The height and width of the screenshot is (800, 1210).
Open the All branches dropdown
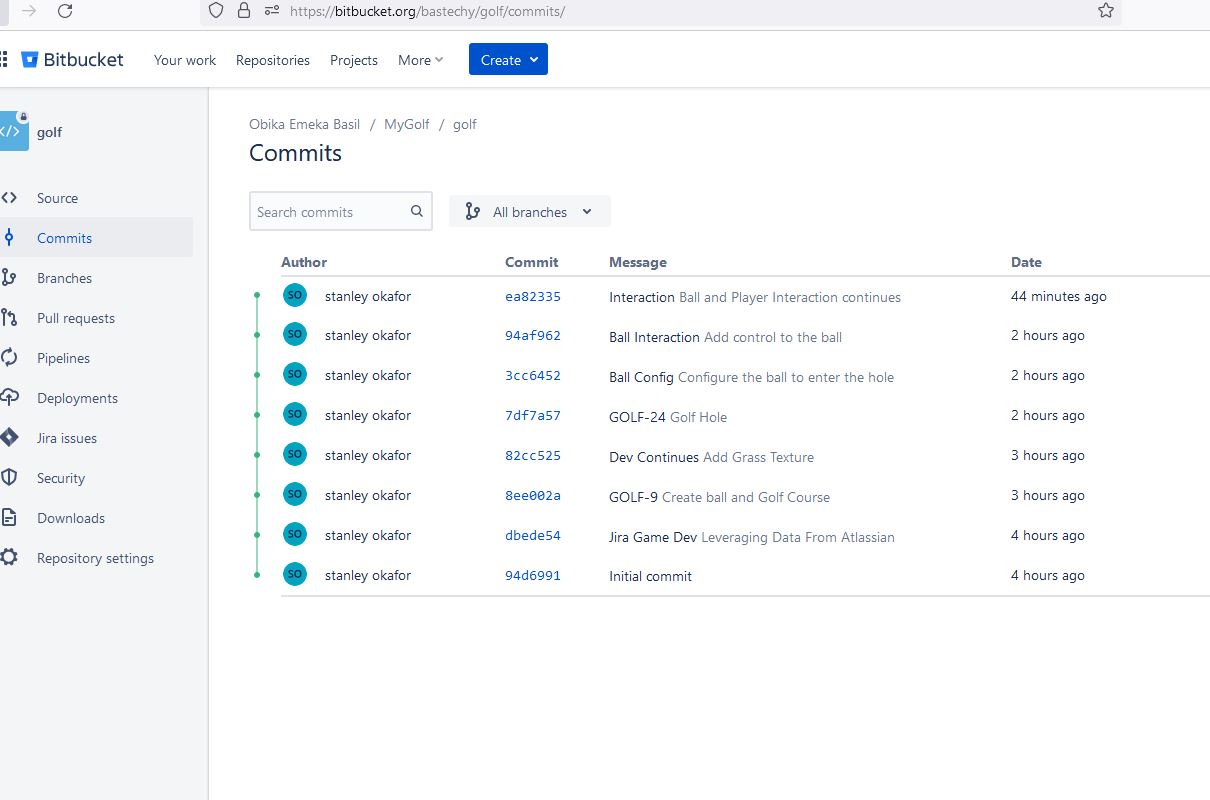point(530,212)
